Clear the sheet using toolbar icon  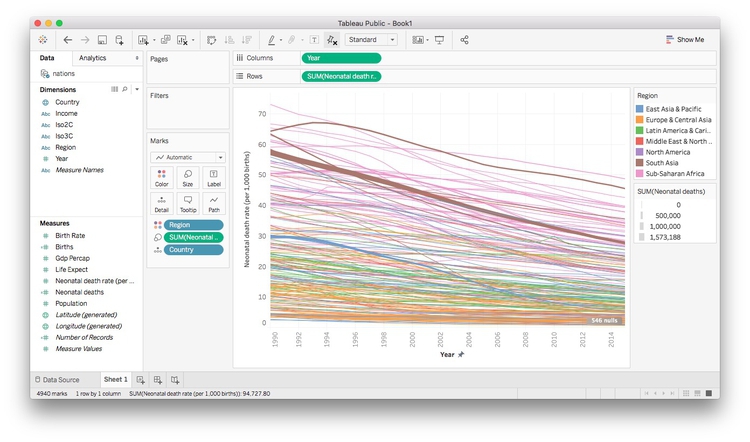182,40
